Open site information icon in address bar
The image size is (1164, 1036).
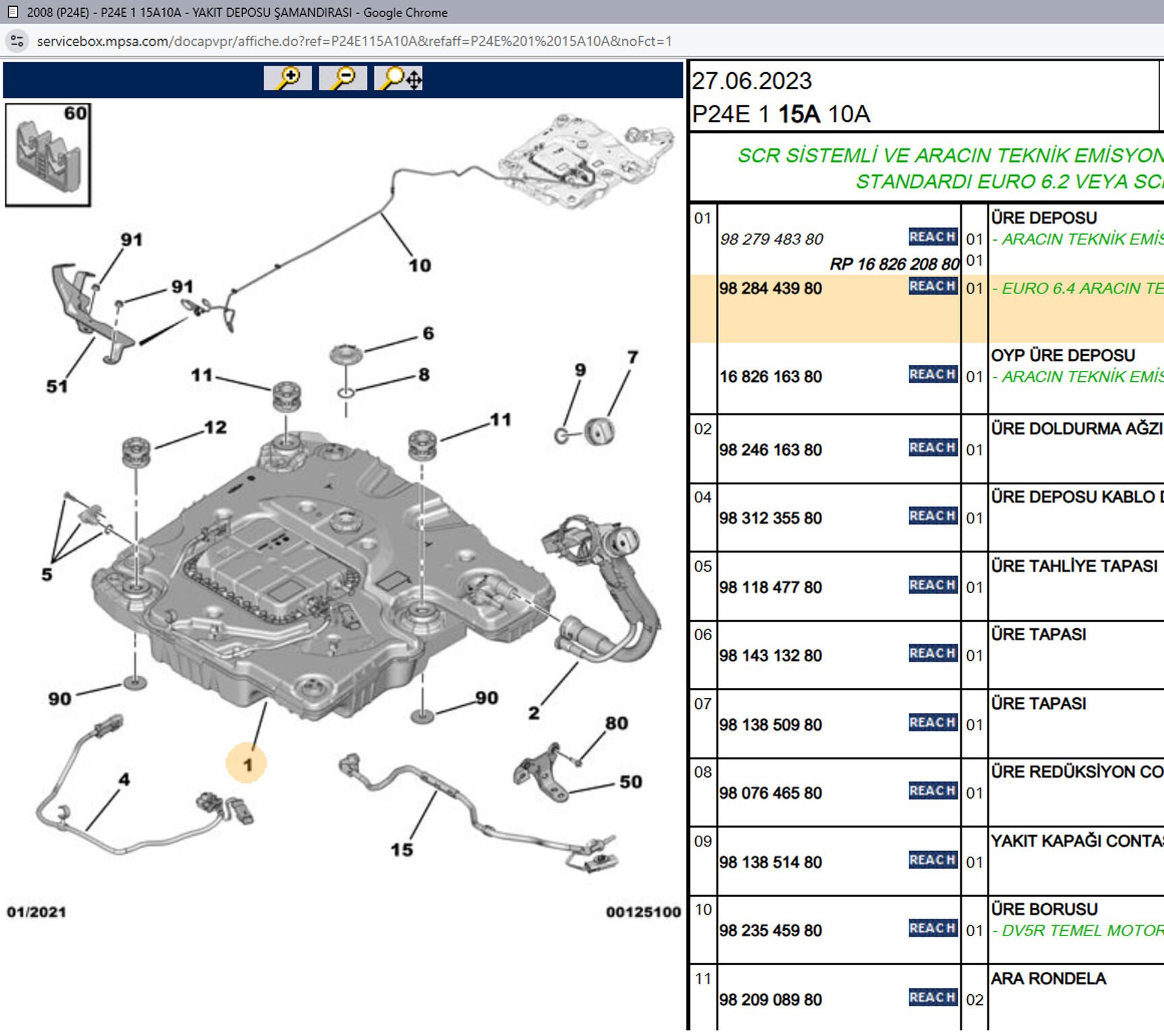pos(18,41)
